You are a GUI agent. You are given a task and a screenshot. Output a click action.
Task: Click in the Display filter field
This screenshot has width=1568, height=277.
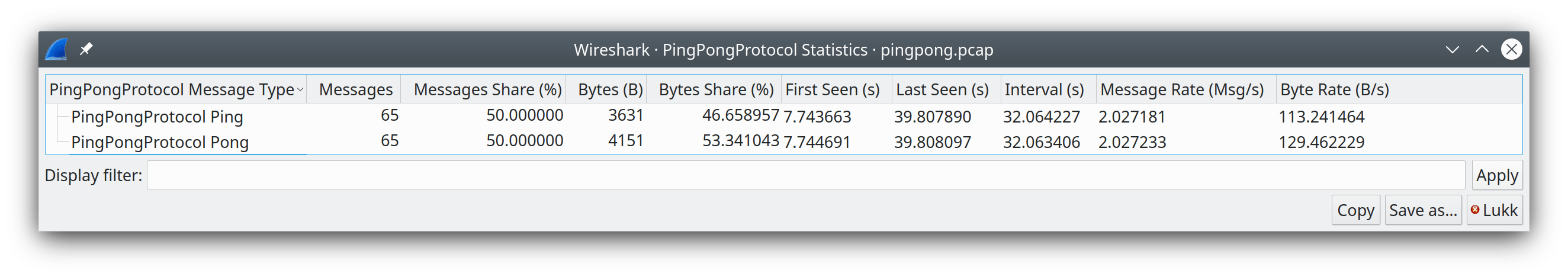point(805,175)
